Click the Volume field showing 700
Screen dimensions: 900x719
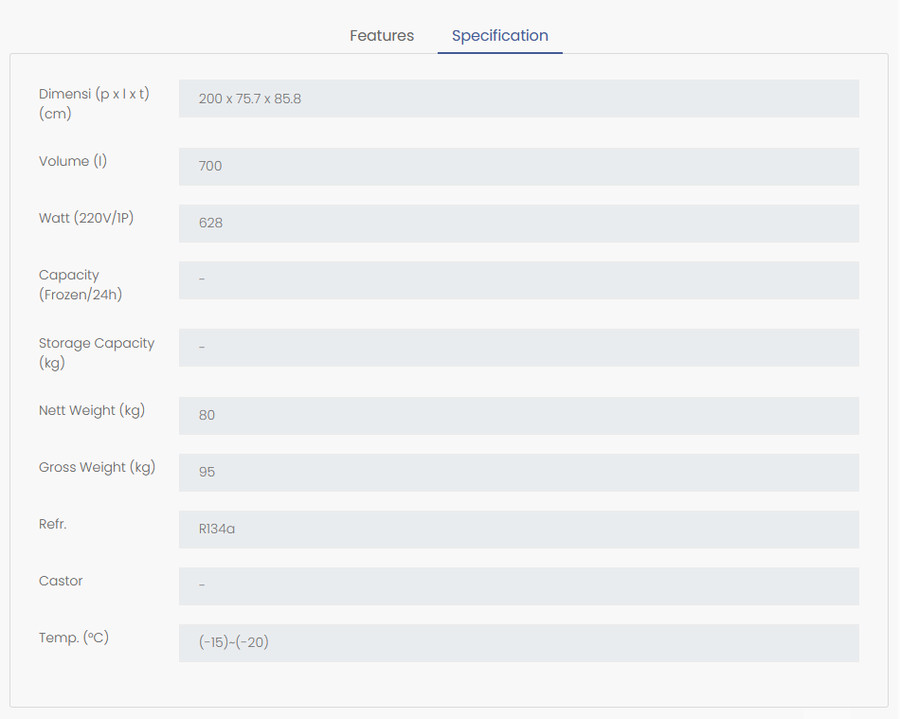pos(518,166)
